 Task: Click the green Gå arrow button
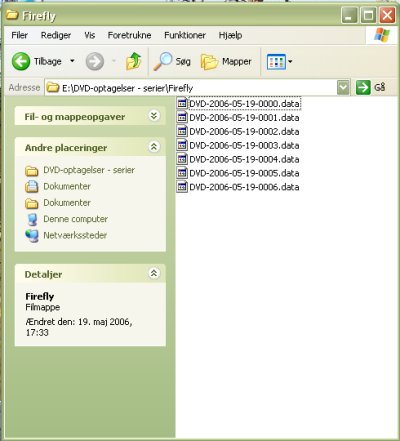tap(363, 87)
